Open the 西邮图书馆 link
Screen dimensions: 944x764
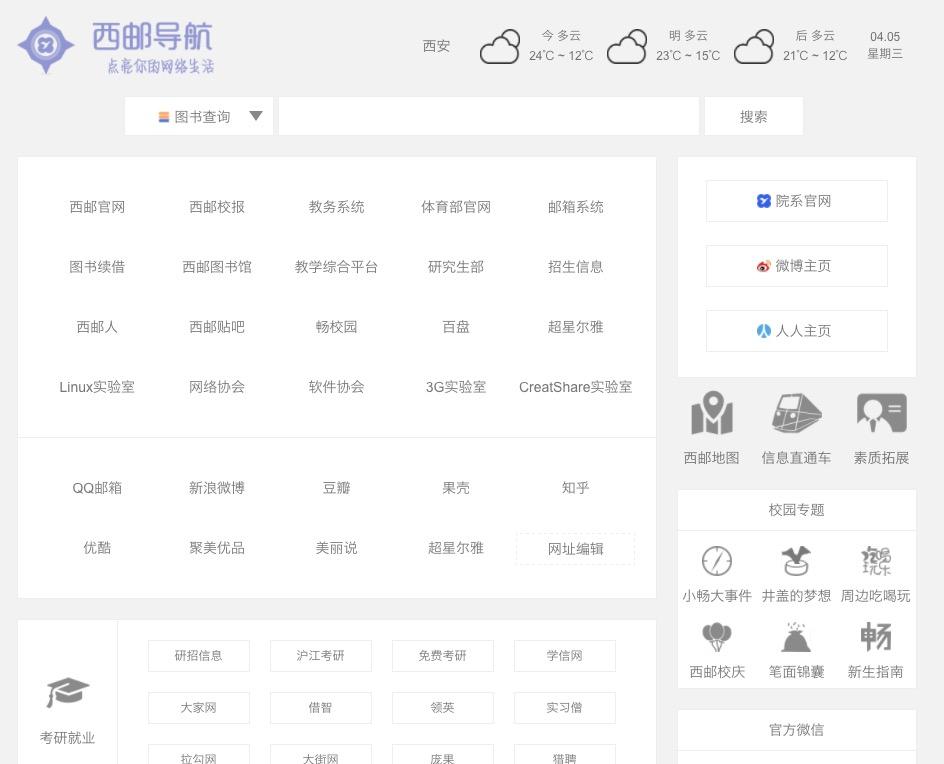click(217, 267)
